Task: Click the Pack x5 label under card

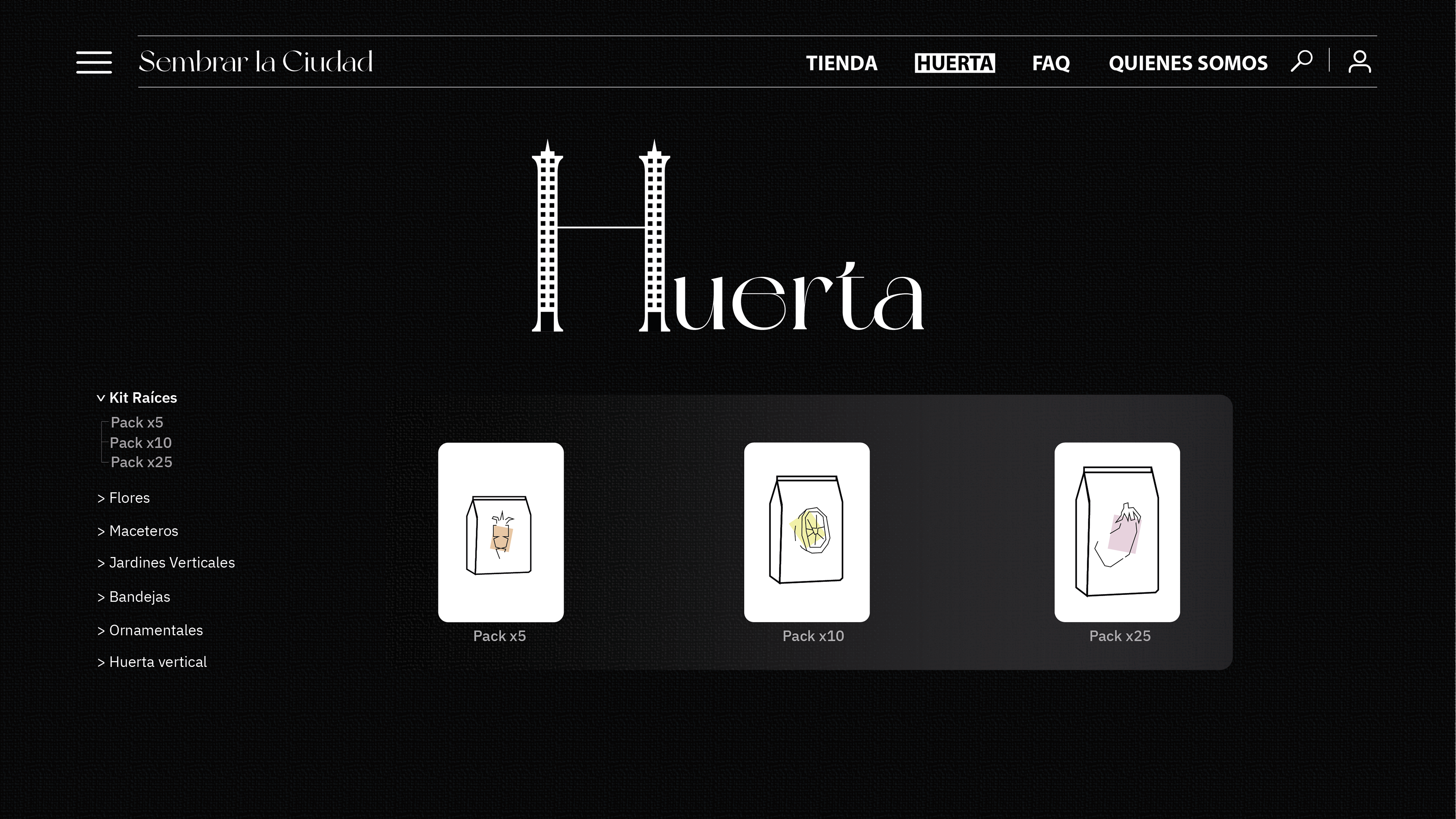Action: (500, 636)
